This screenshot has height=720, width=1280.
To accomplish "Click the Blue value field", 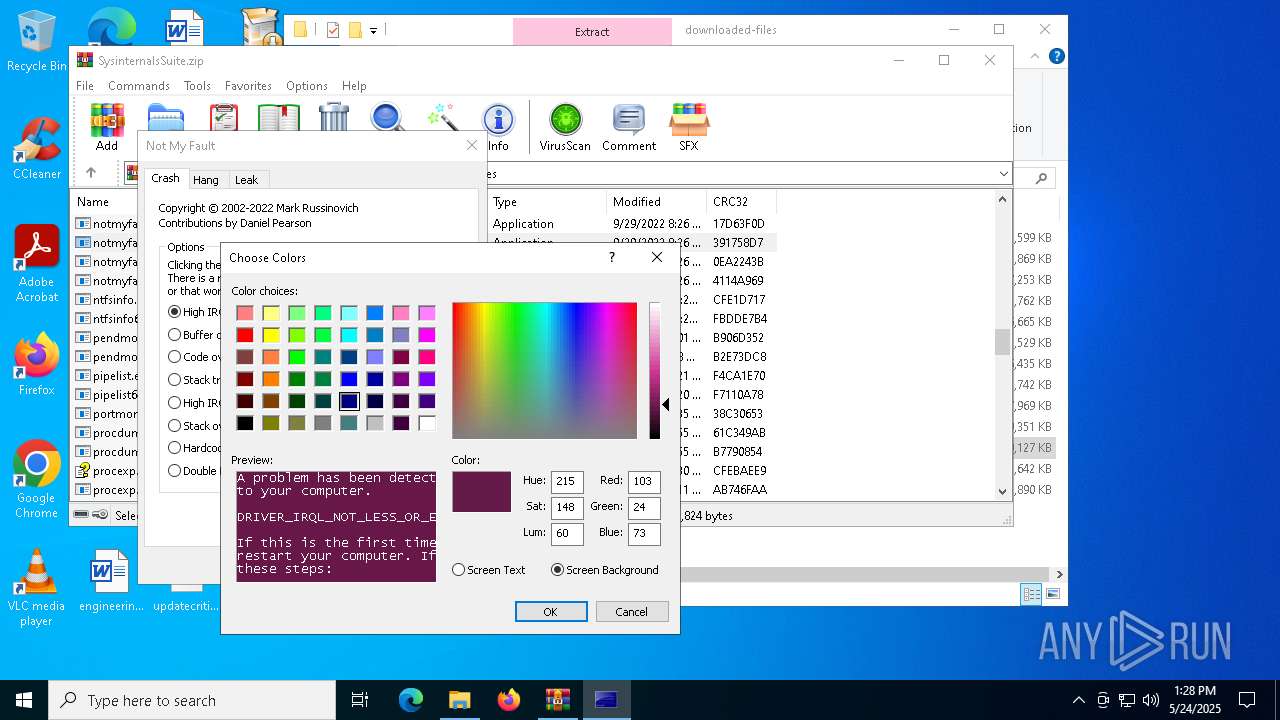I will (x=644, y=533).
